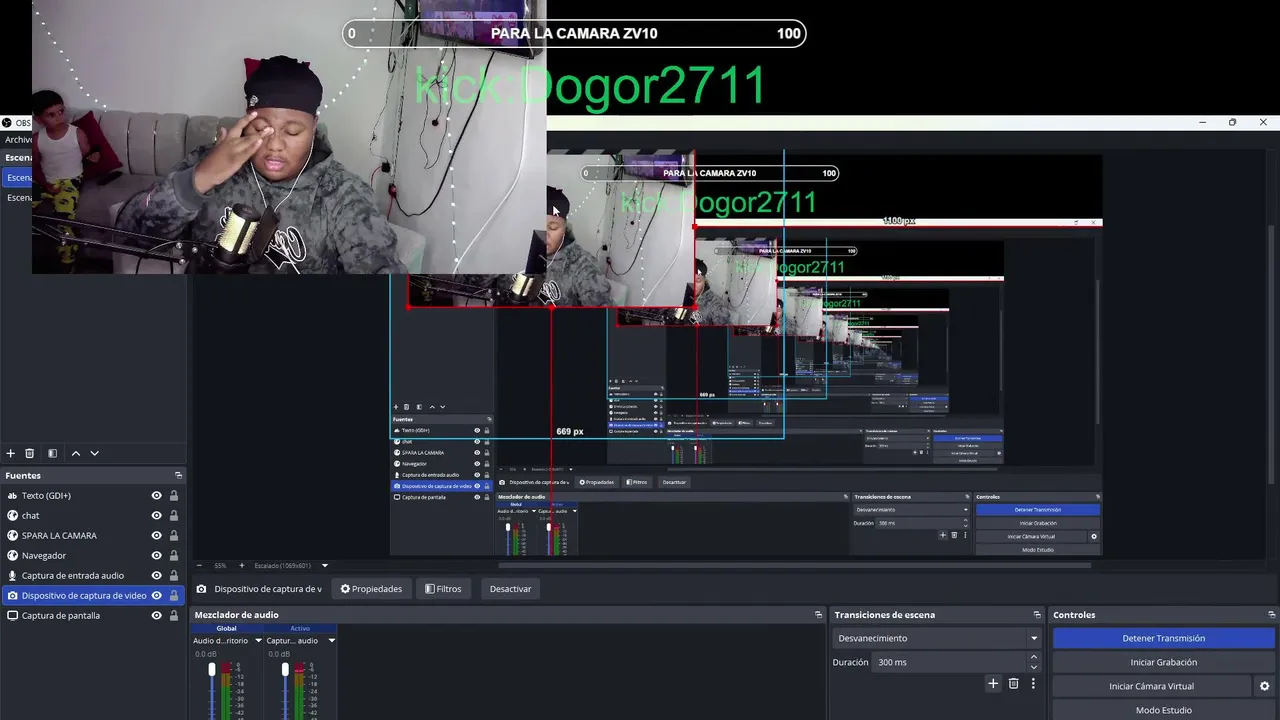The height and width of the screenshot is (720, 1280).
Task: Add a scene transition with the plus icon
Action: click(993, 684)
